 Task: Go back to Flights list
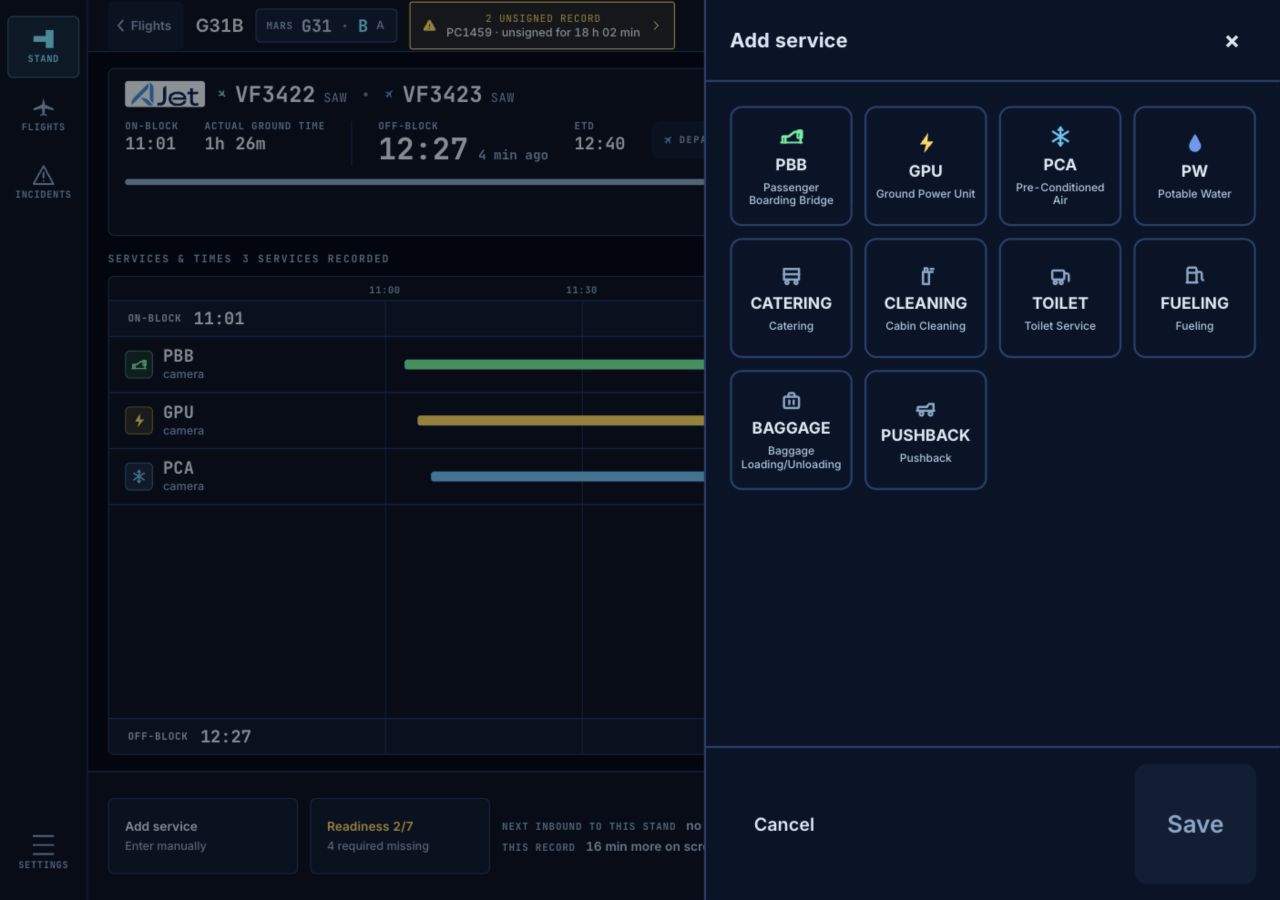tap(145, 26)
